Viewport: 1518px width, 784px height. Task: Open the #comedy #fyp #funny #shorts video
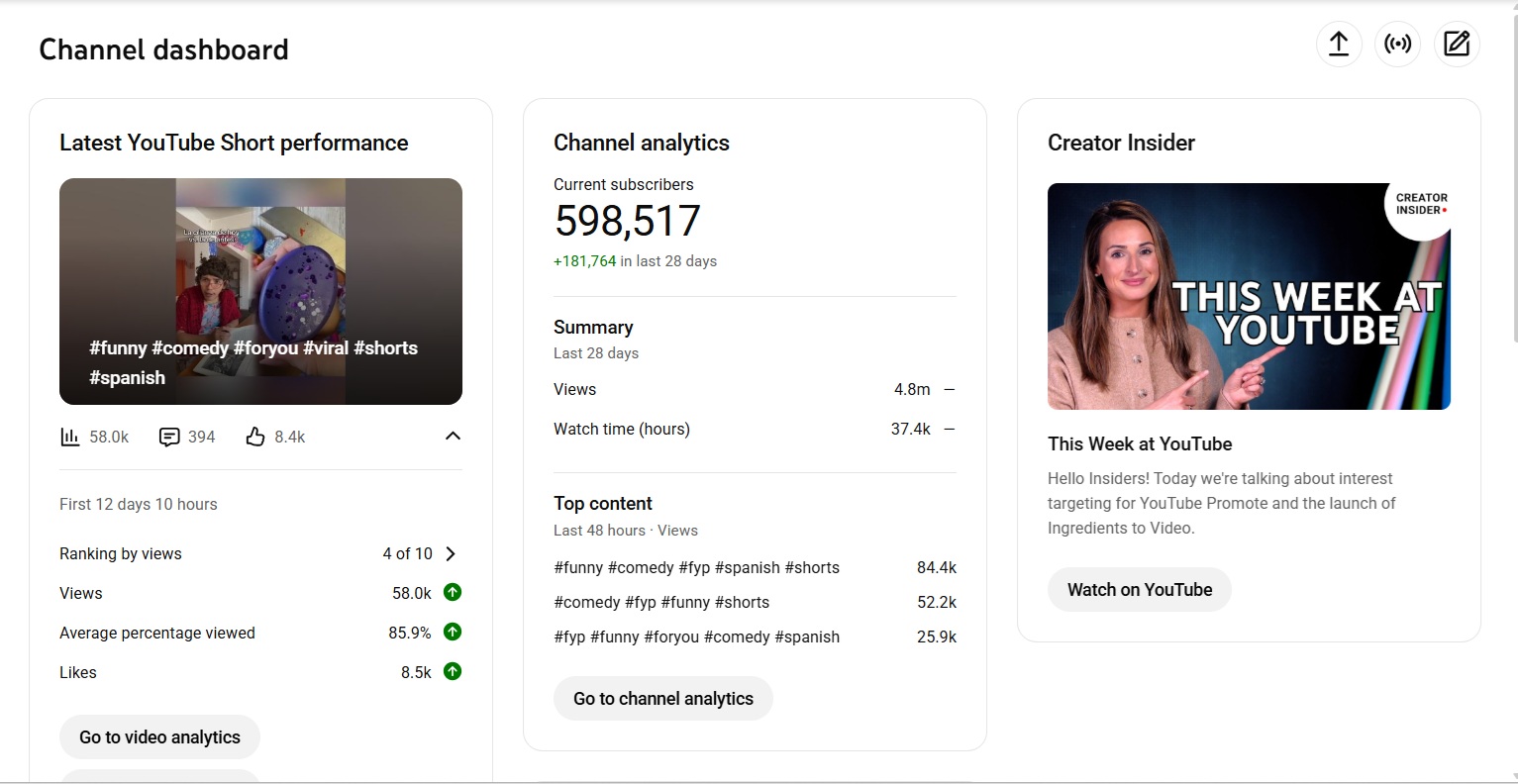[661, 603]
